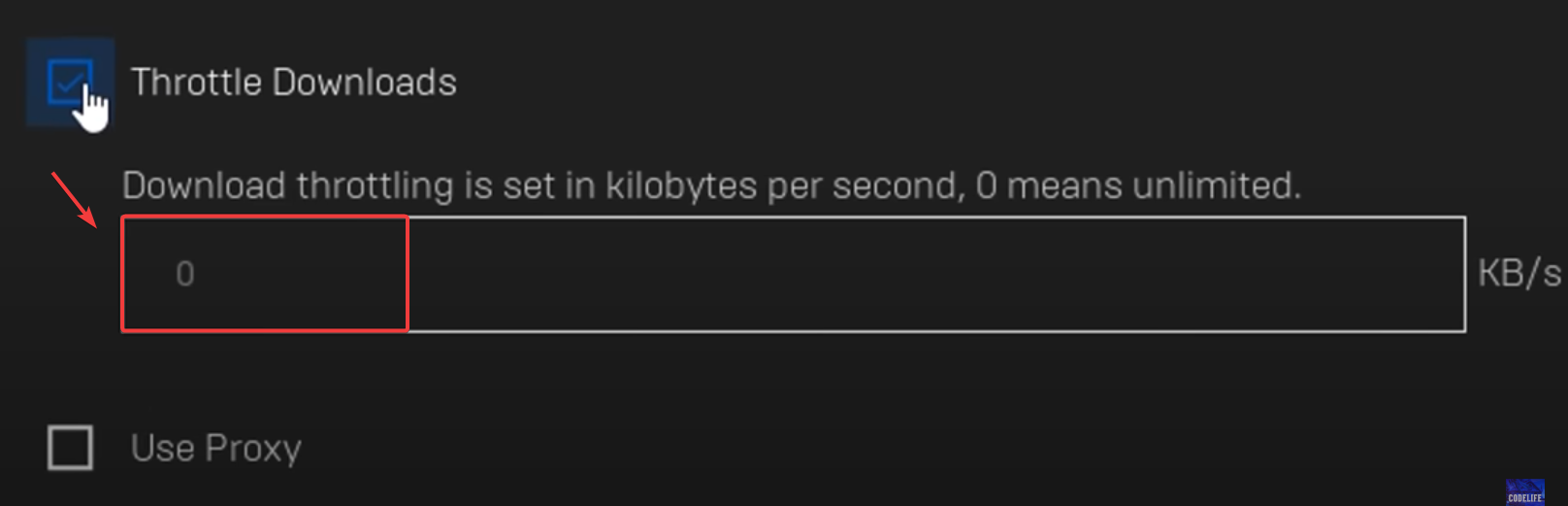
Task: Click the empty square icon beside Use Proxy
Action: pos(70,448)
